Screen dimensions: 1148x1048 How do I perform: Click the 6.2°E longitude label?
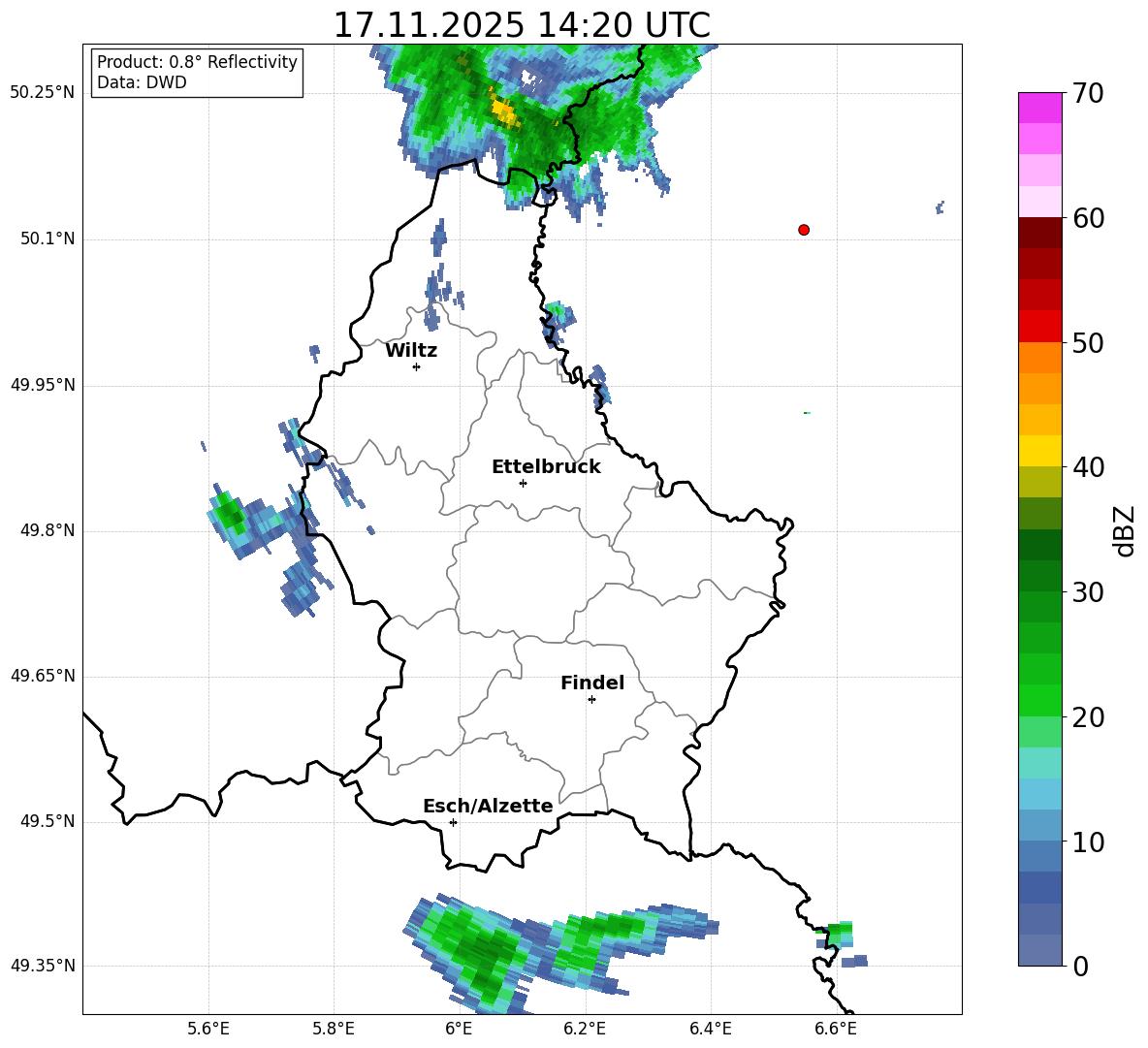click(x=585, y=1030)
